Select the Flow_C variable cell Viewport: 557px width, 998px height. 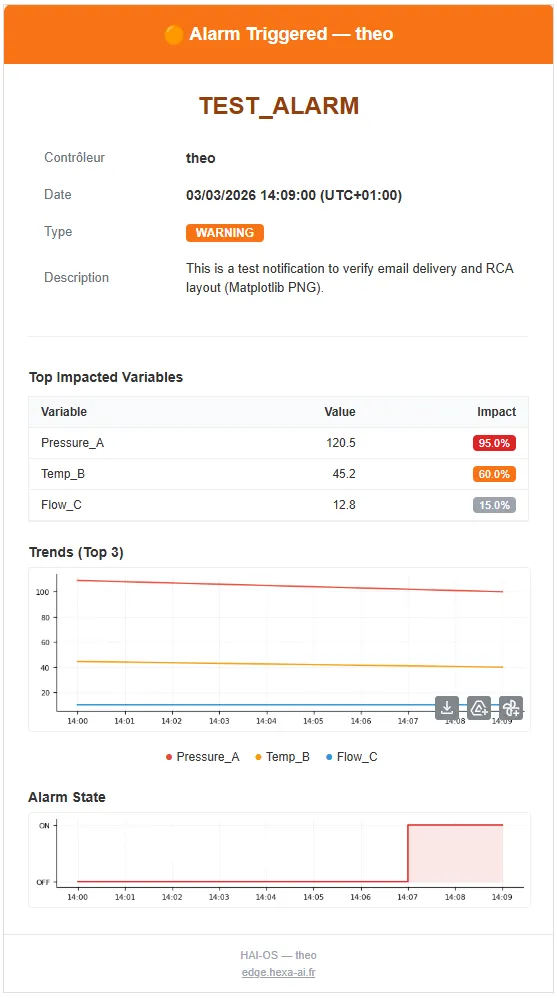(x=62, y=505)
